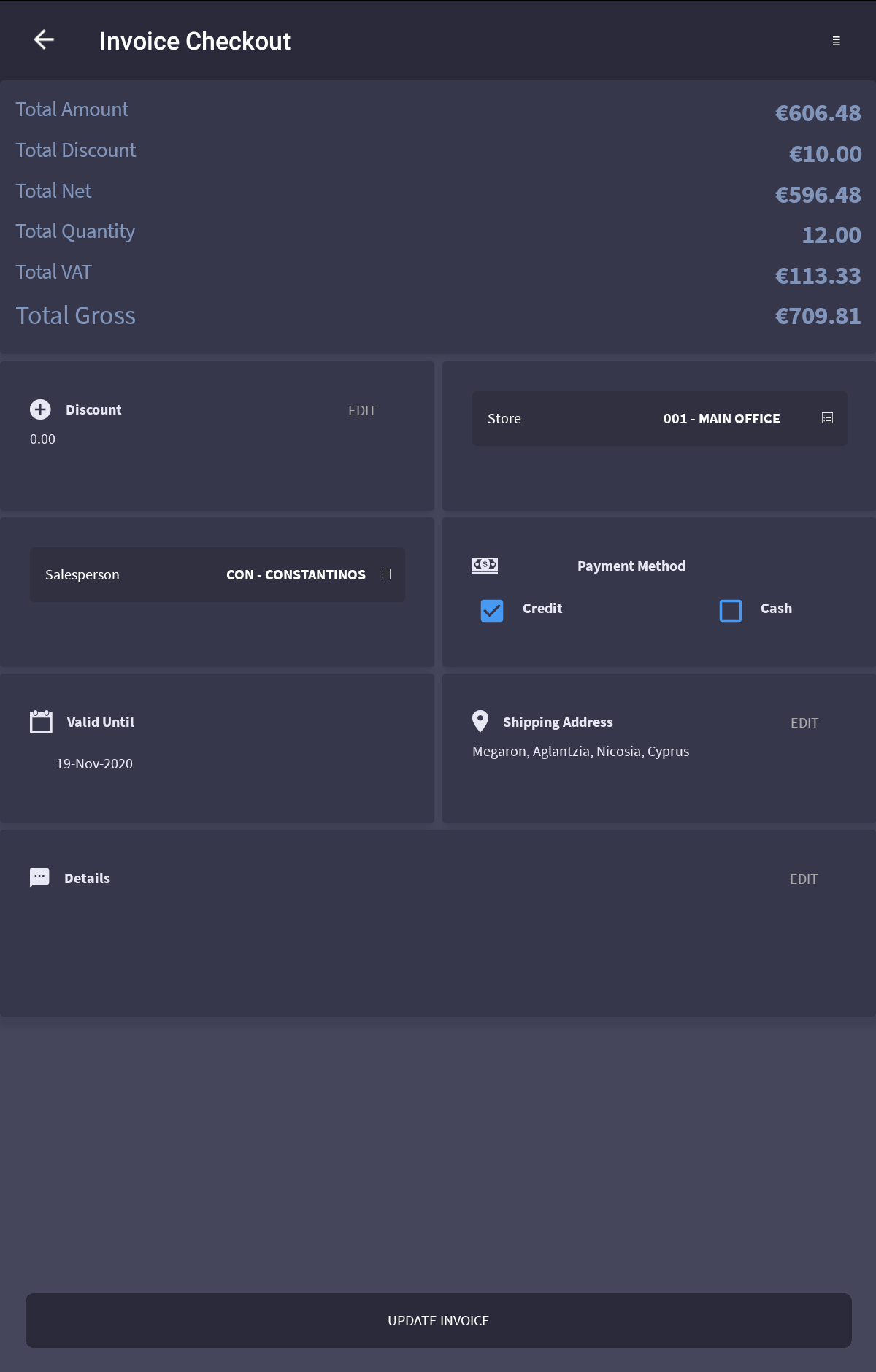Open the hamburger menu in header
This screenshot has height=1372, width=876.
tap(836, 42)
